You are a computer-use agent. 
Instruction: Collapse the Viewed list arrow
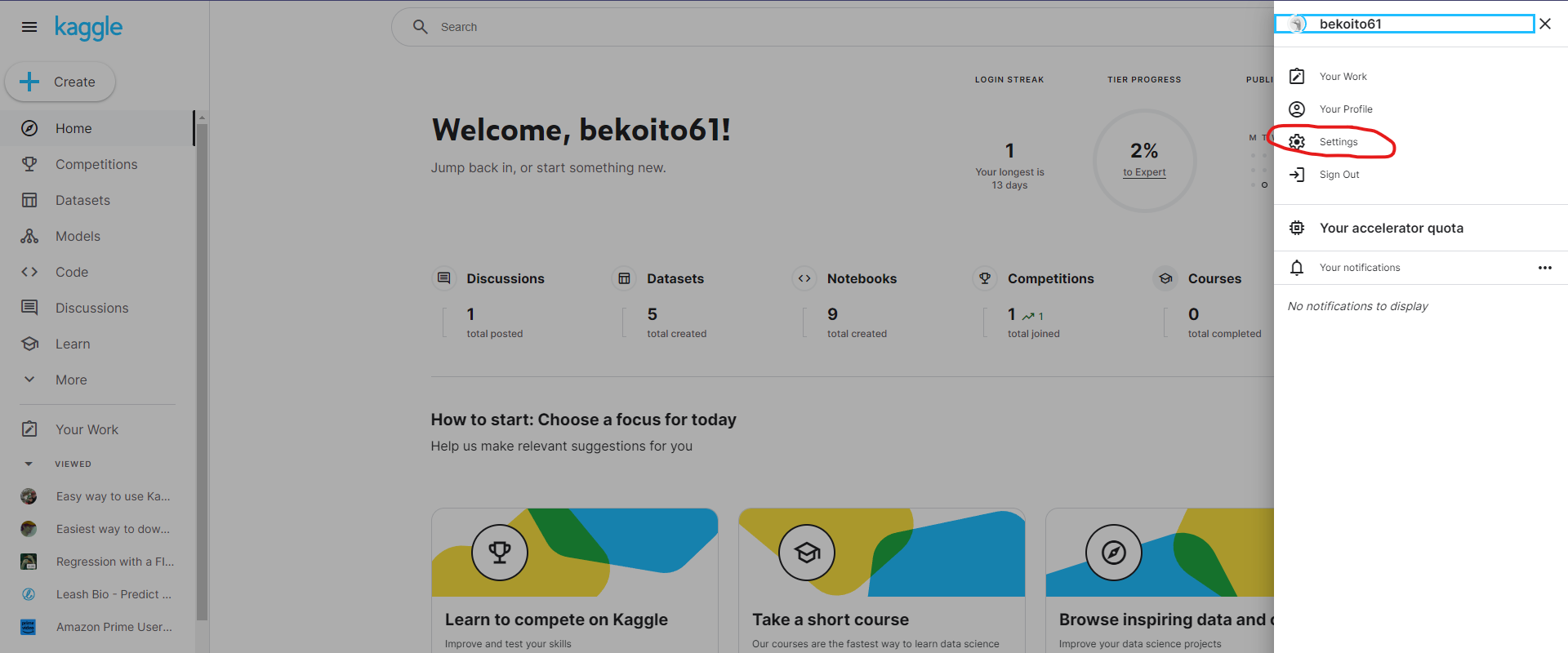[x=29, y=464]
